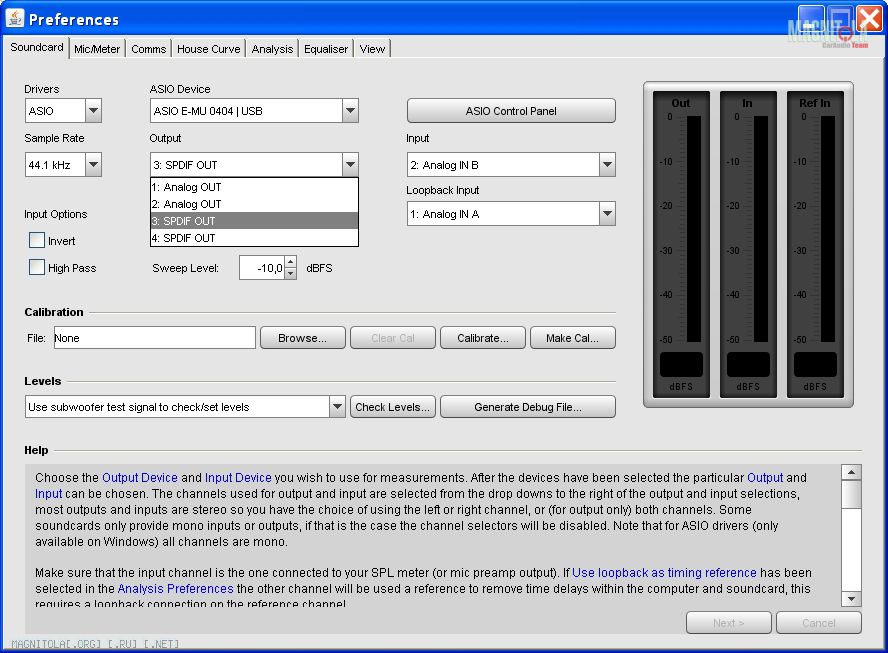Expand the Sample Rate dropdown
This screenshot has width=888, height=653.
[93, 165]
